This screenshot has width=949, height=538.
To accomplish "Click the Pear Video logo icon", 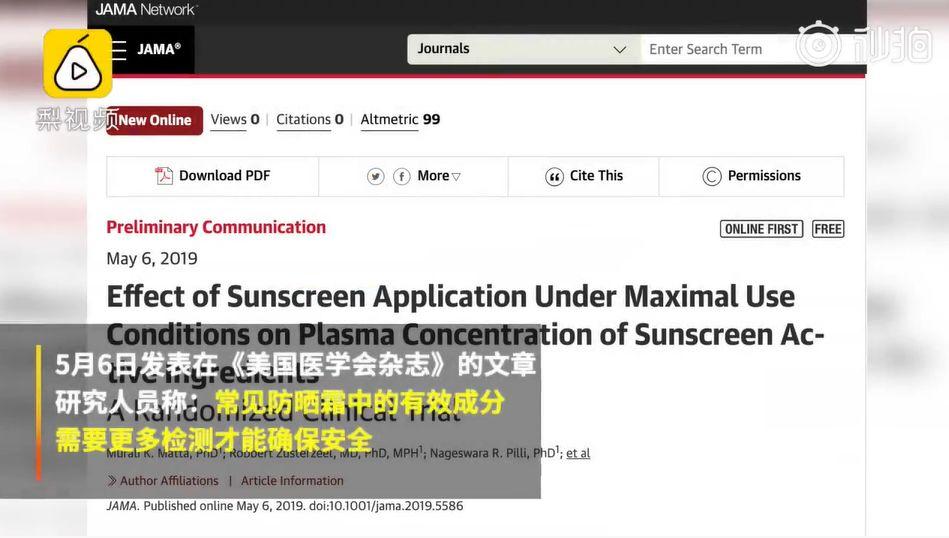I will (x=77, y=64).
